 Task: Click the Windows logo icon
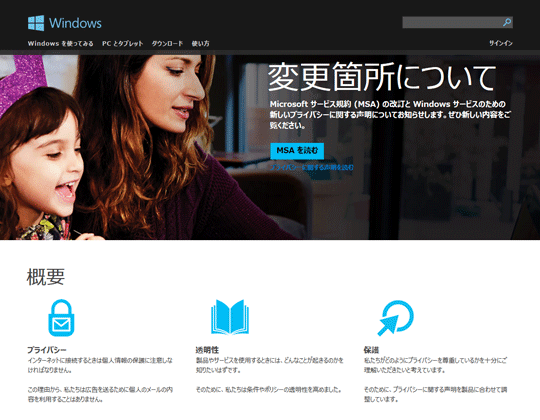click(x=36, y=23)
